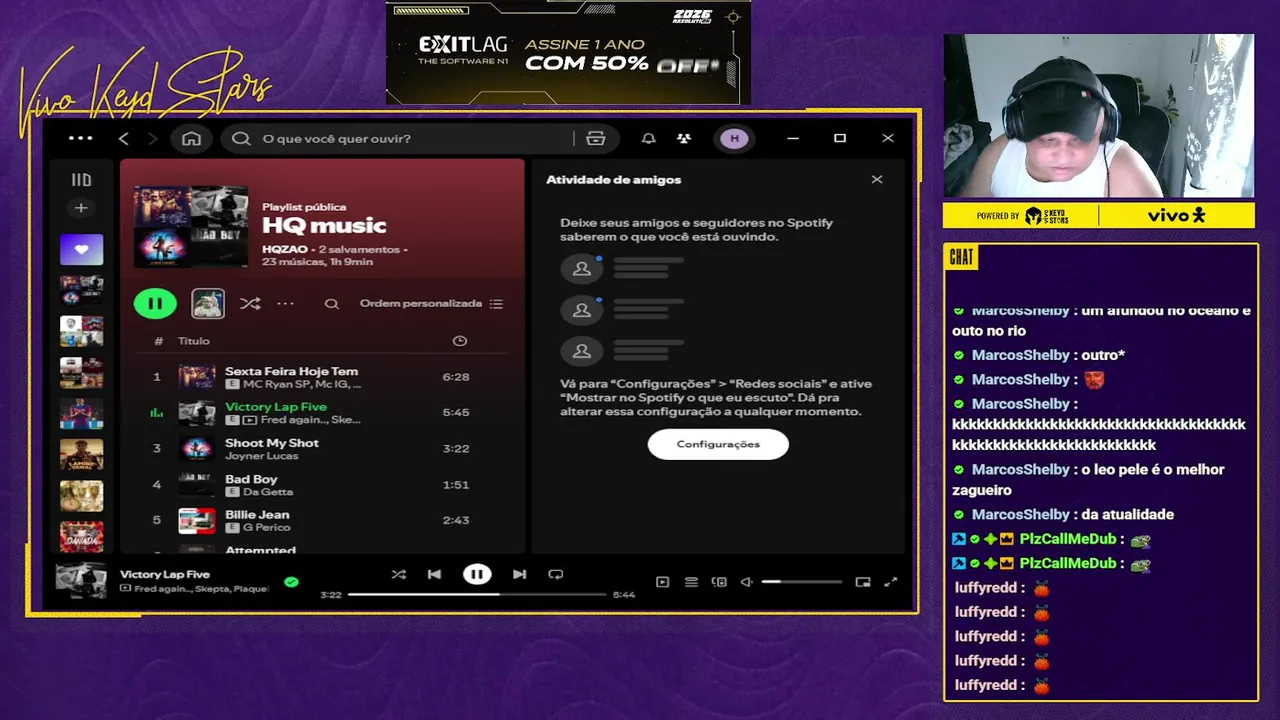The width and height of the screenshot is (1280, 720).
Task: Click the now-playing album art thumbnail
Action: point(81,580)
